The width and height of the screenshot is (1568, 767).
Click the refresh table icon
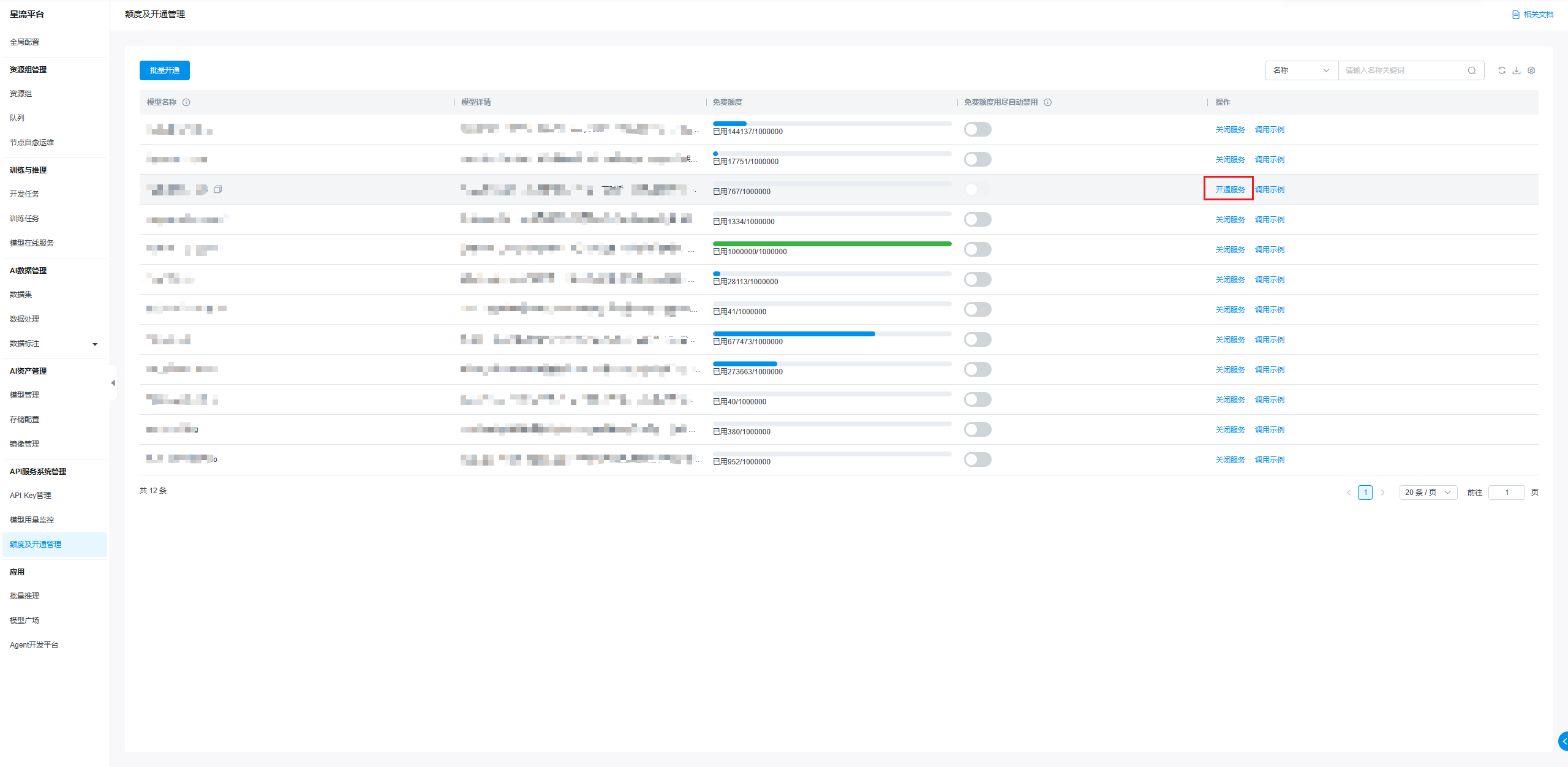pos(1501,70)
